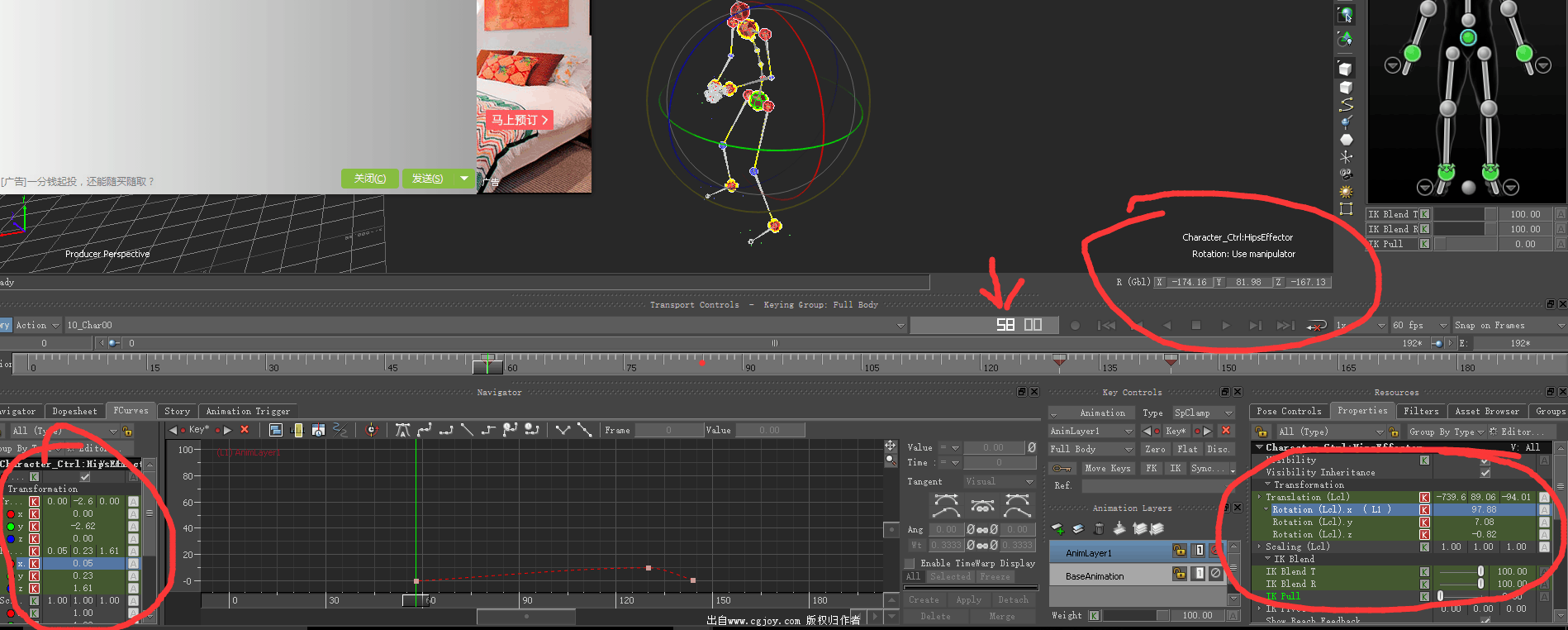The width and height of the screenshot is (1568, 630).
Task: Click the pan move icon in FCurves graph
Action: [891, 446]
